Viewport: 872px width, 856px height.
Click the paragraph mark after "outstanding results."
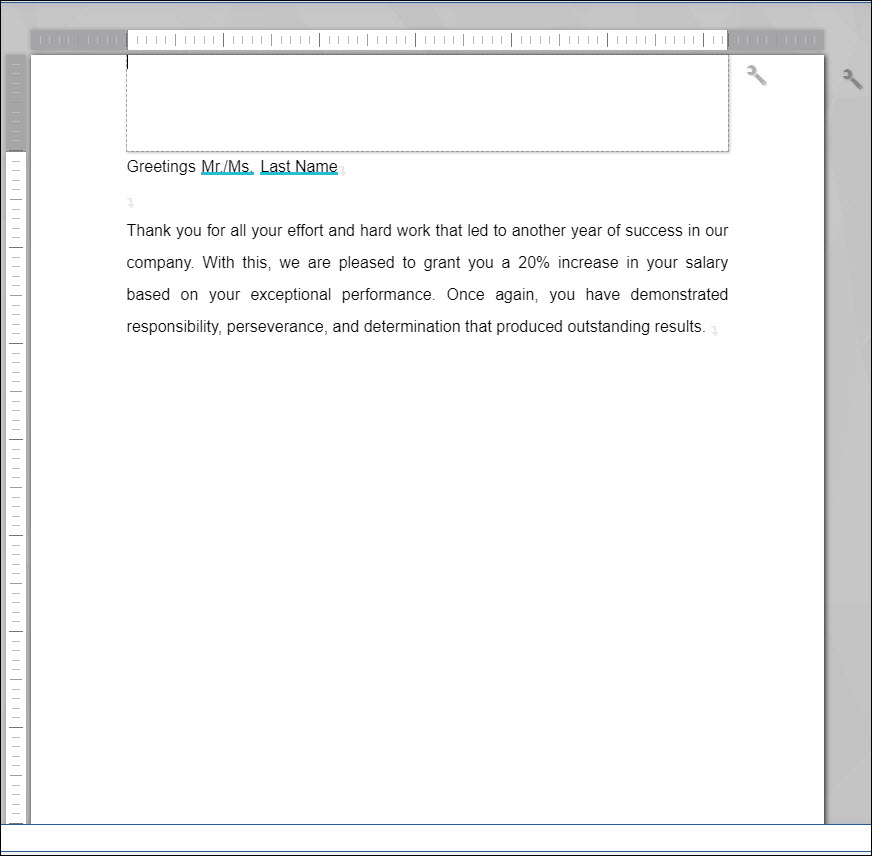point(714,330)
